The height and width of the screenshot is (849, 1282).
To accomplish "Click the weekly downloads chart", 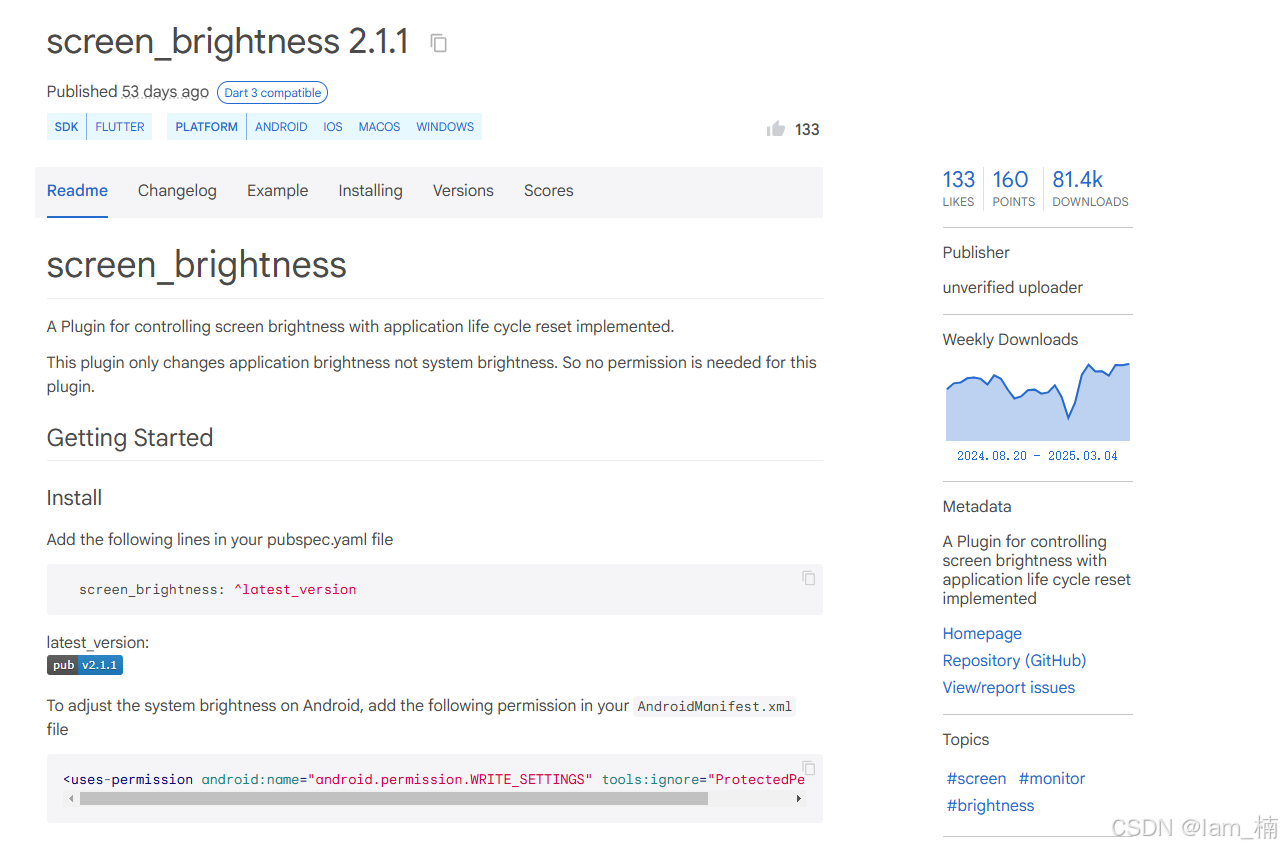I will coord(1038,401).
